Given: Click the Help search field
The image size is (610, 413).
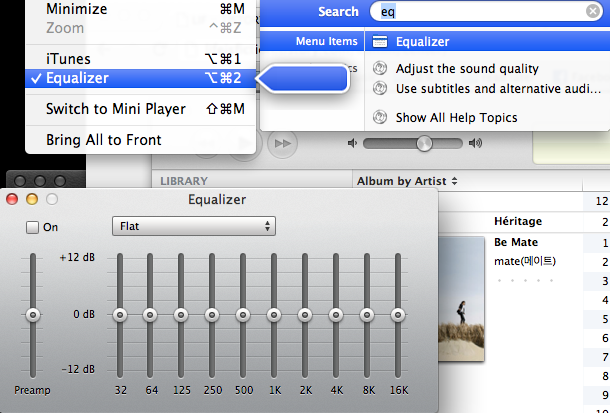Looking at the screenshot, I should point(486,12).
